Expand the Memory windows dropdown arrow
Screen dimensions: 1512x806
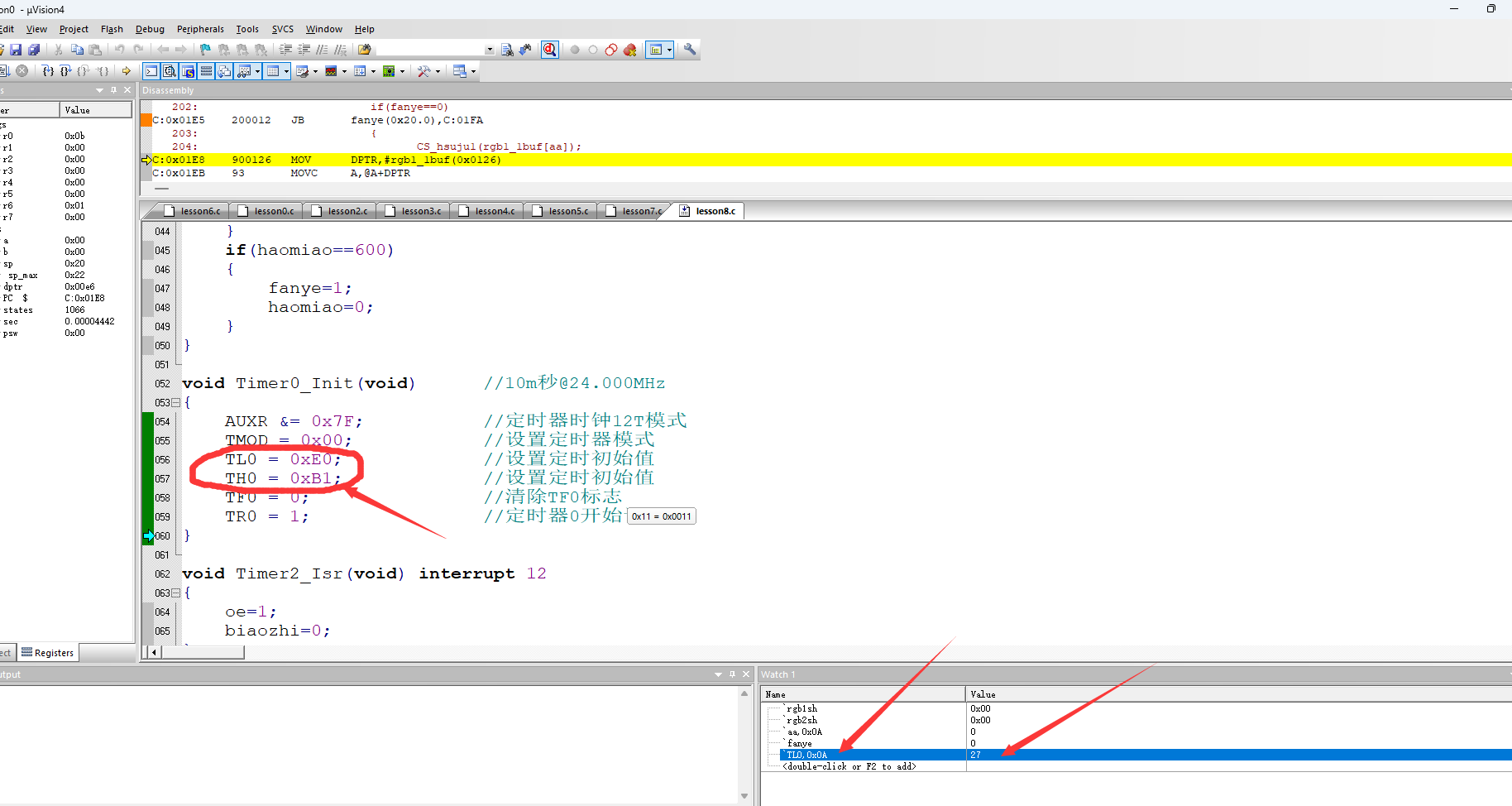(286, 71)
